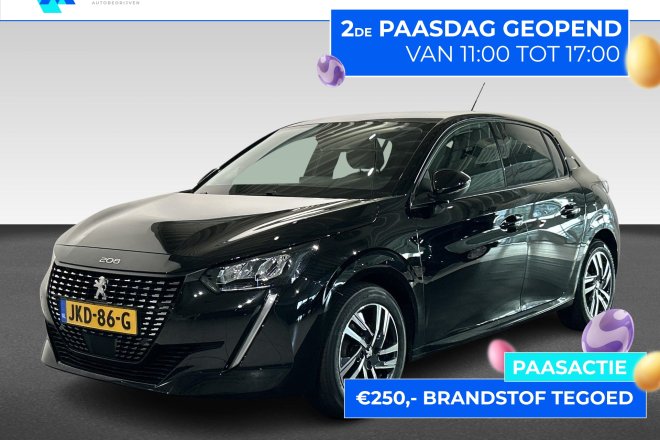Screen dimensions: 660x440
Task: Click the driver side mirror
Action: [451, 182]
